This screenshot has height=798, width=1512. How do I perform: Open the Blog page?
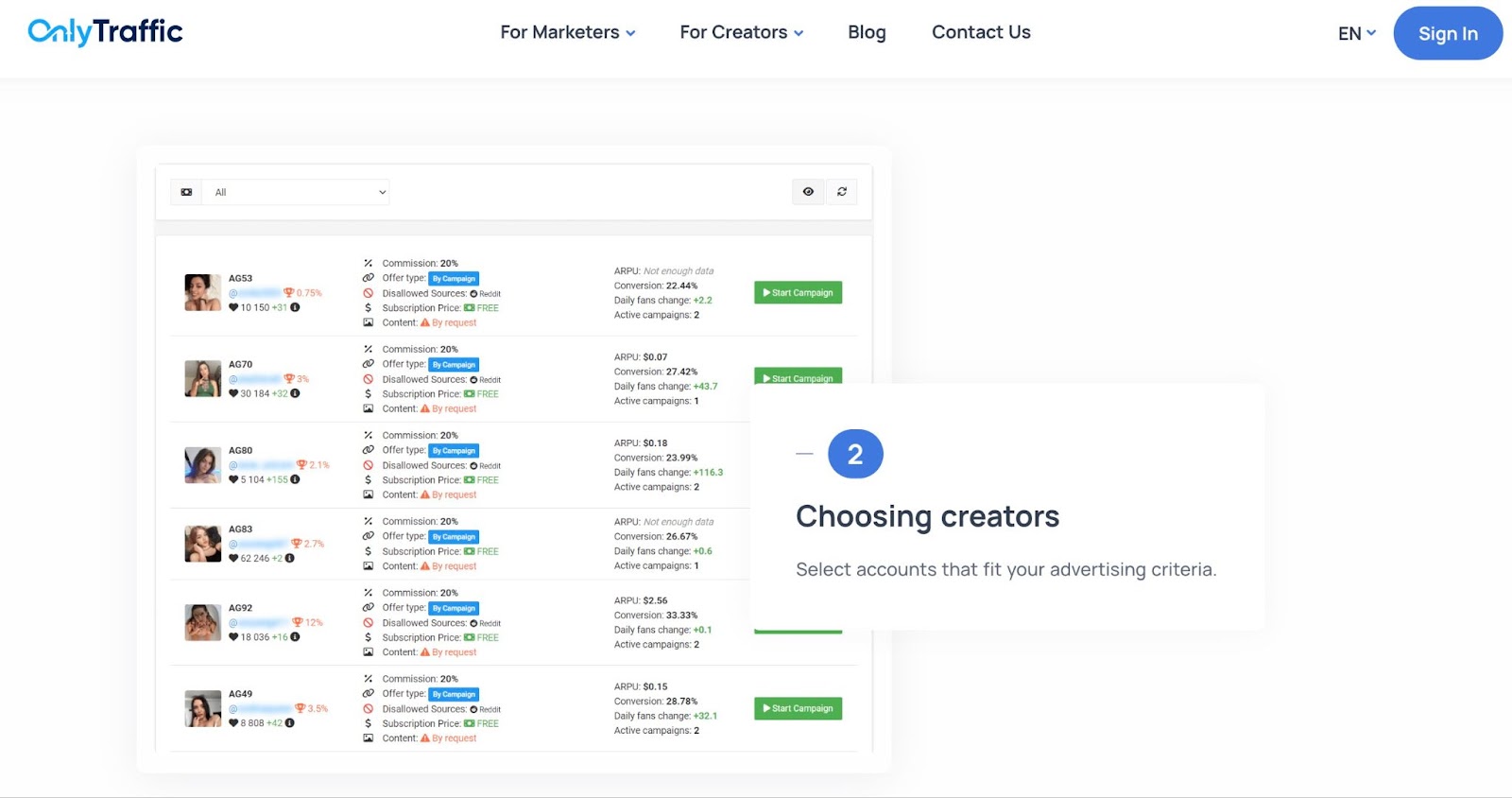[x=867, y=32]
